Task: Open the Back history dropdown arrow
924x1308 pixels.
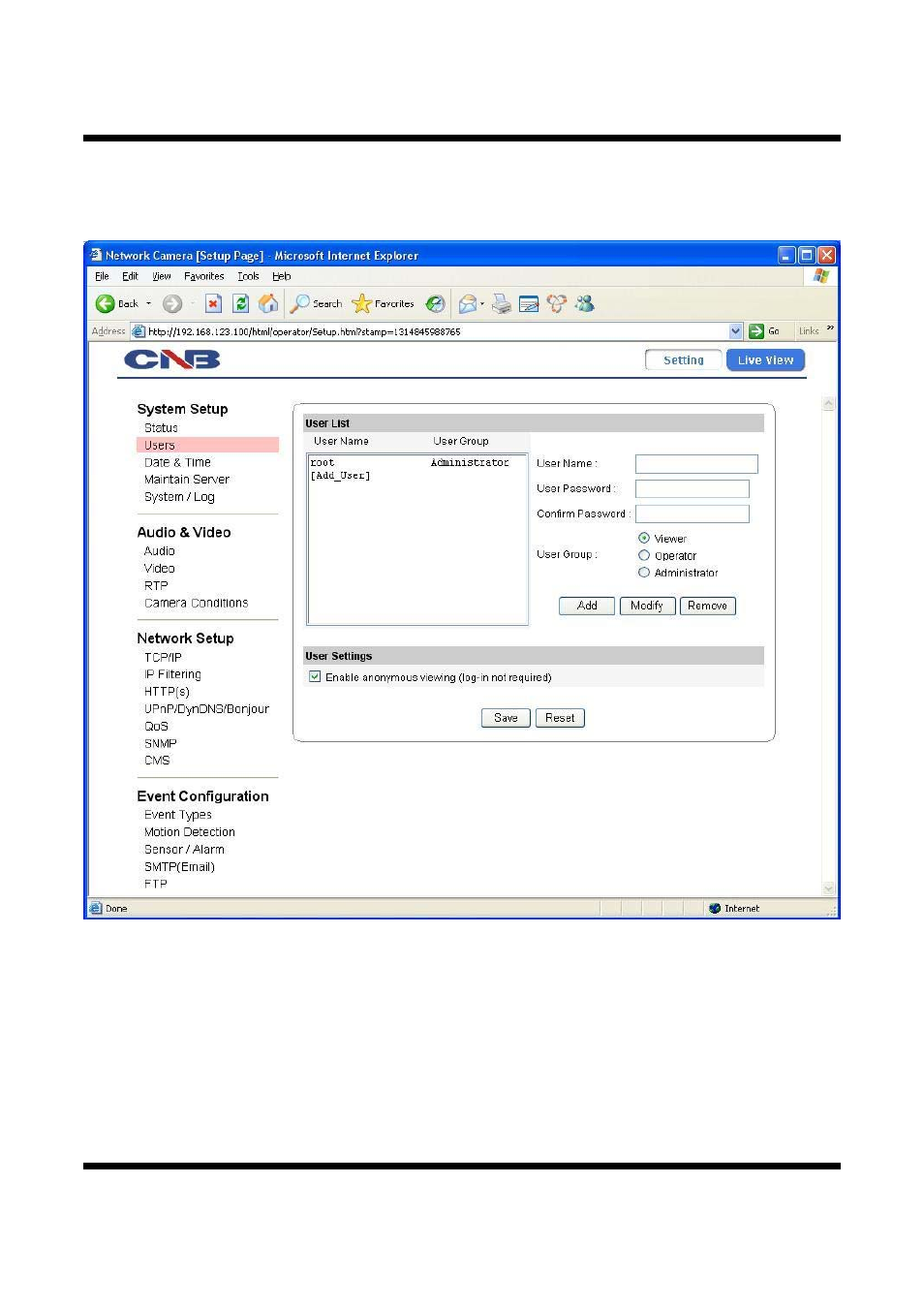Action: click(x=148, y=304)
